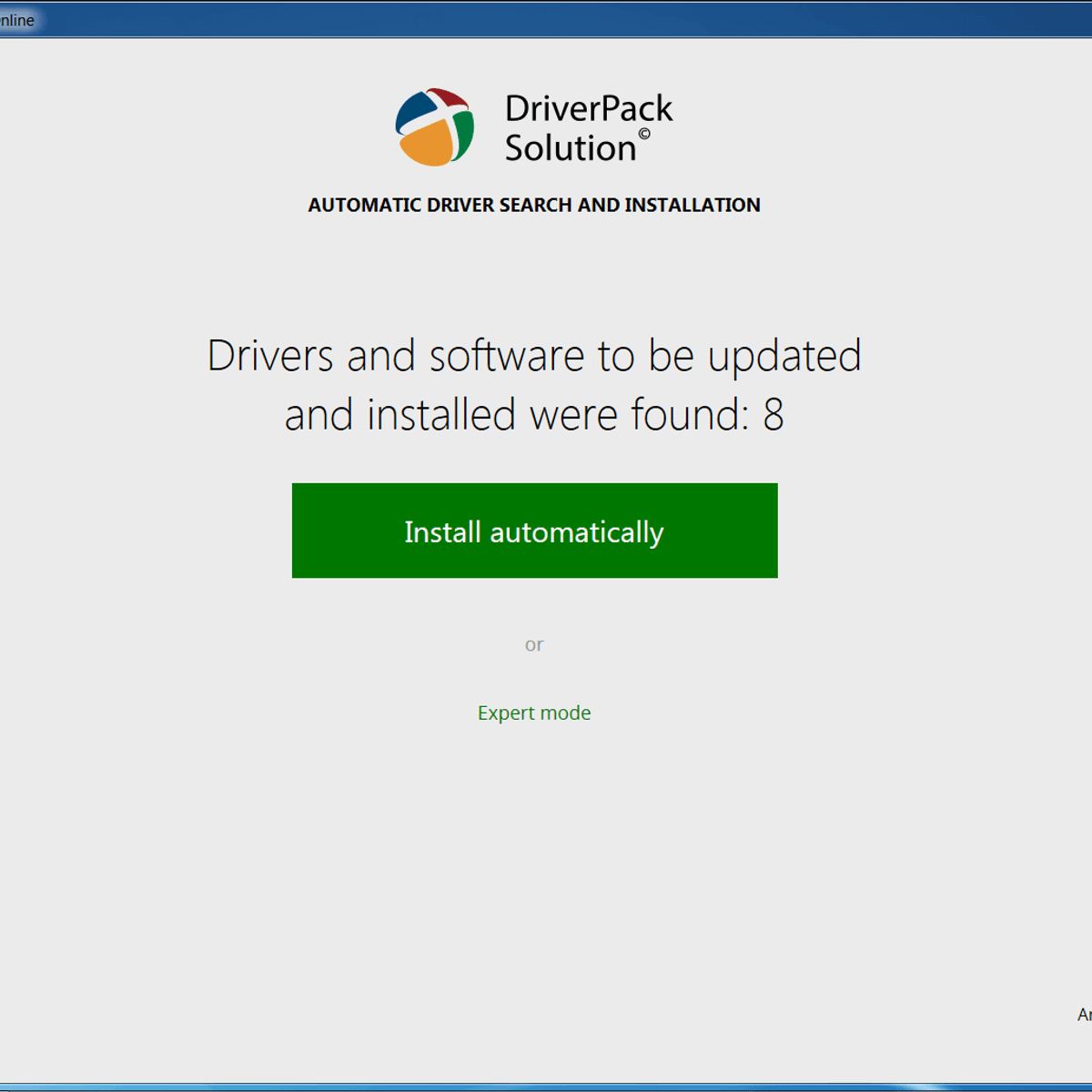Select the Online tab in the title bar
The height and width of the screenshot is (1092, 1092).
pos(15,19)
